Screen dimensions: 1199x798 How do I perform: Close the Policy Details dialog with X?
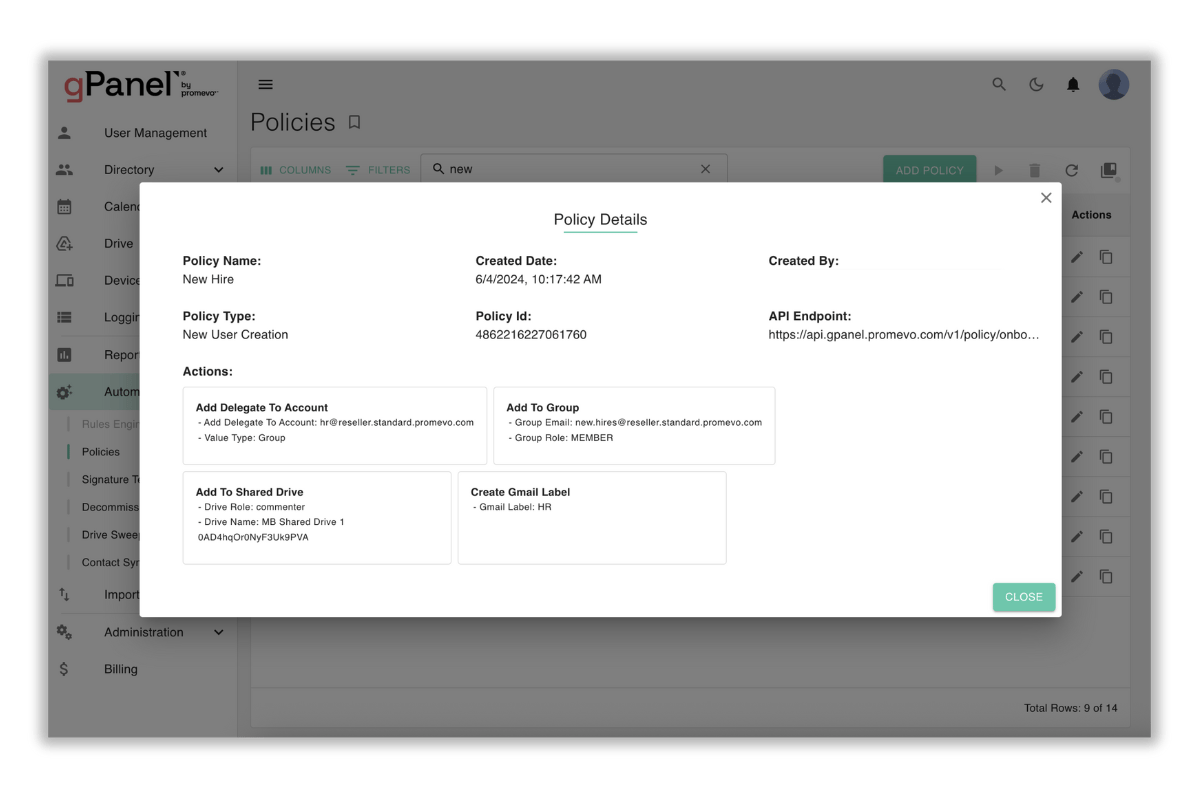1045,198
